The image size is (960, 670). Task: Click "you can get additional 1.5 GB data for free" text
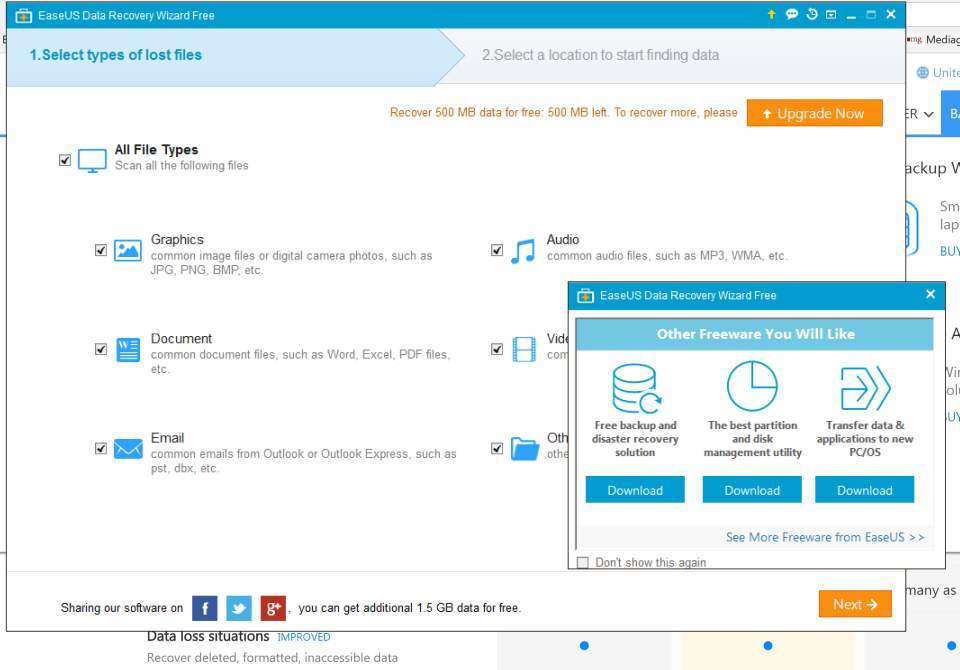pyautogui.click(x=410, y=608)
